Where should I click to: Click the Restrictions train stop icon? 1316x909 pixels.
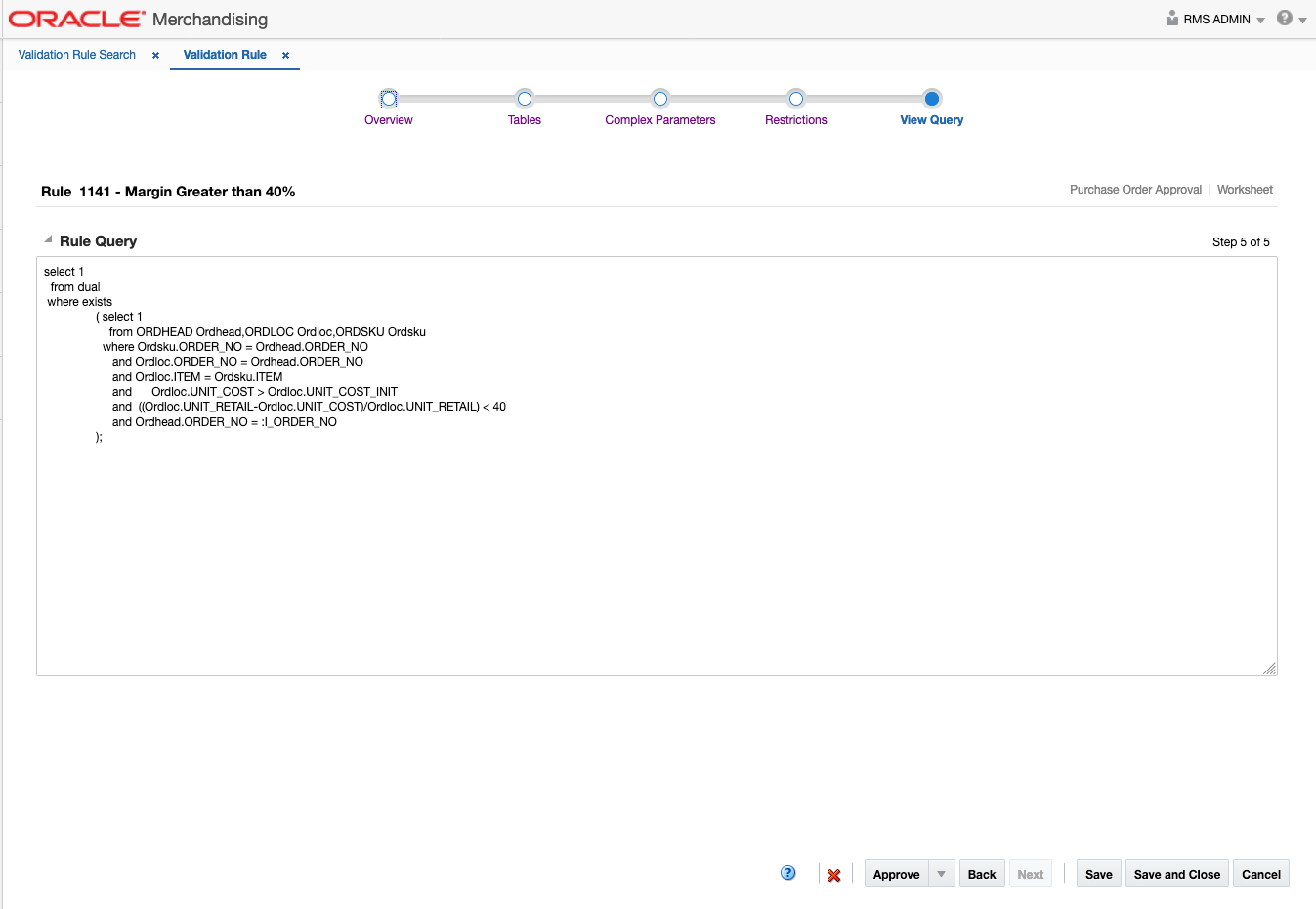pos(795,98)
